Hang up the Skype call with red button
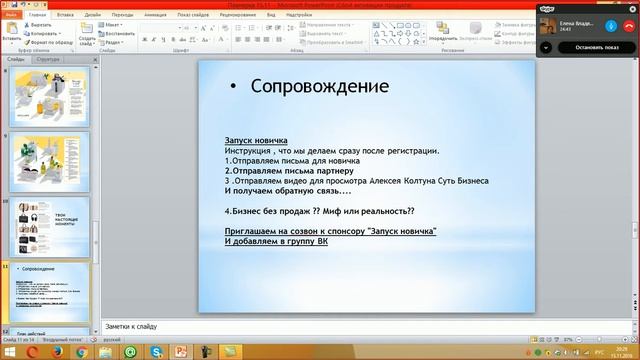Image resolution: width=640 pixels, height=360 pixels. point(629,26)
